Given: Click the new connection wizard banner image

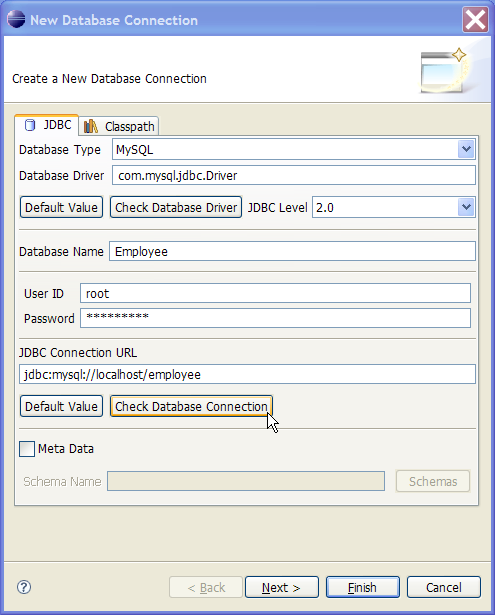Looking at the screenshot, I should tap(445, 71).
